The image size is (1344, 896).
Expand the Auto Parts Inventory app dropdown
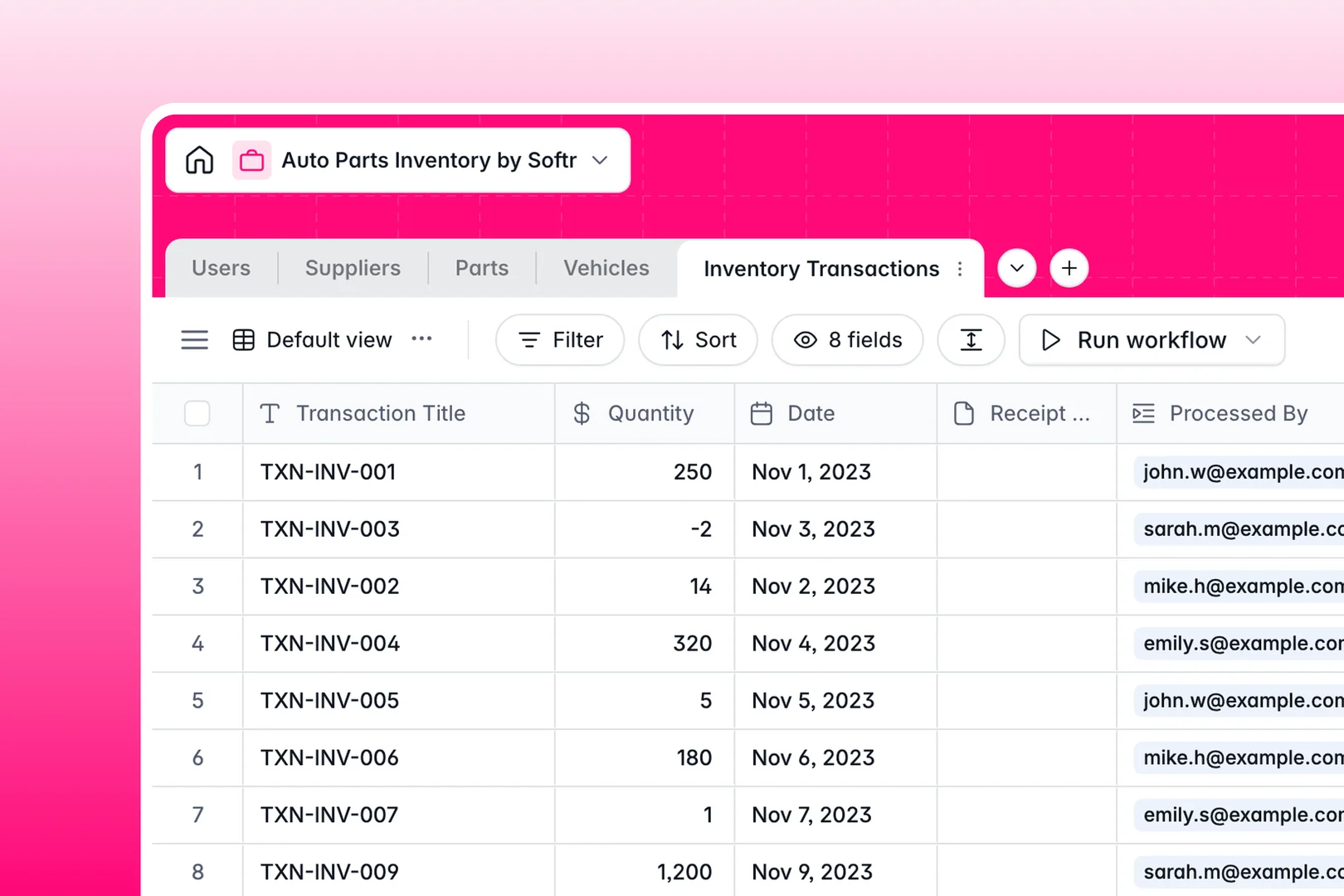click(x=600, y=160)
